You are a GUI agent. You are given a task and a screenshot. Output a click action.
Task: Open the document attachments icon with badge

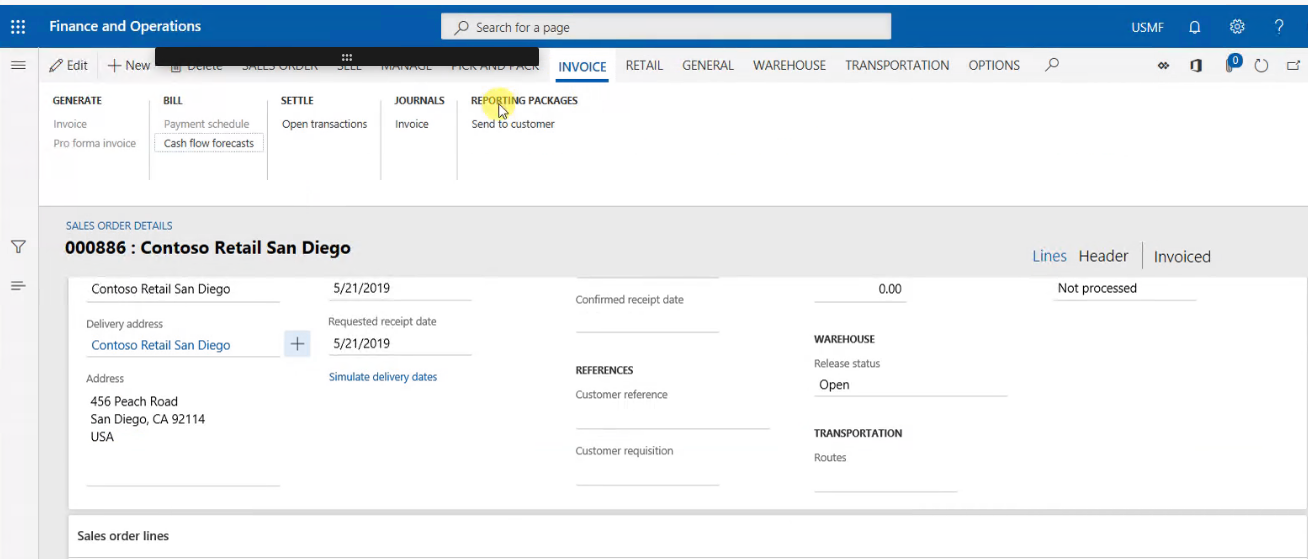(1232, 64)
